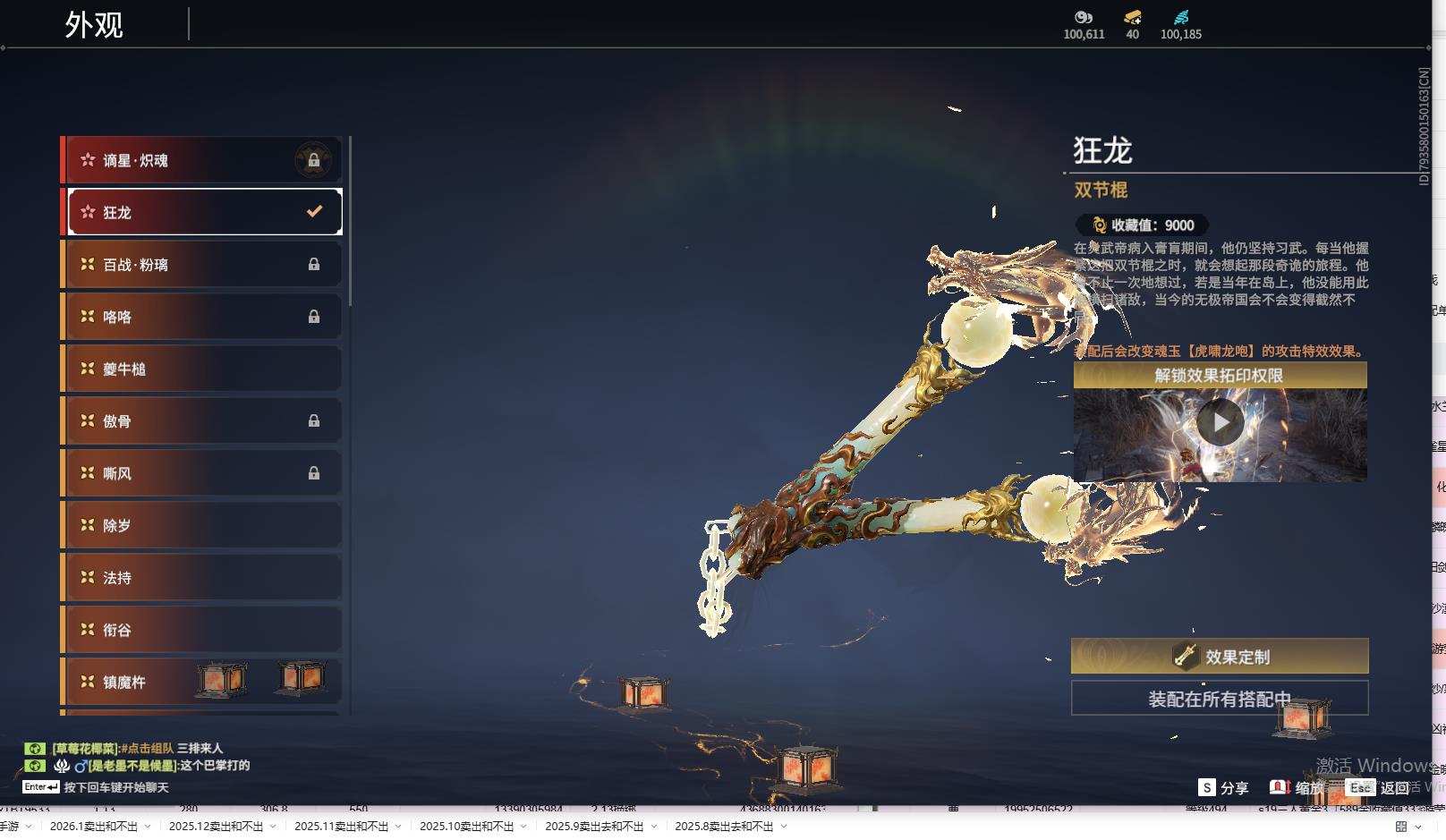This screenshot has width=1446, height=840.
Task: Click the skin list scrollbar
Action: pyautogui.click(x=349, y=221)
